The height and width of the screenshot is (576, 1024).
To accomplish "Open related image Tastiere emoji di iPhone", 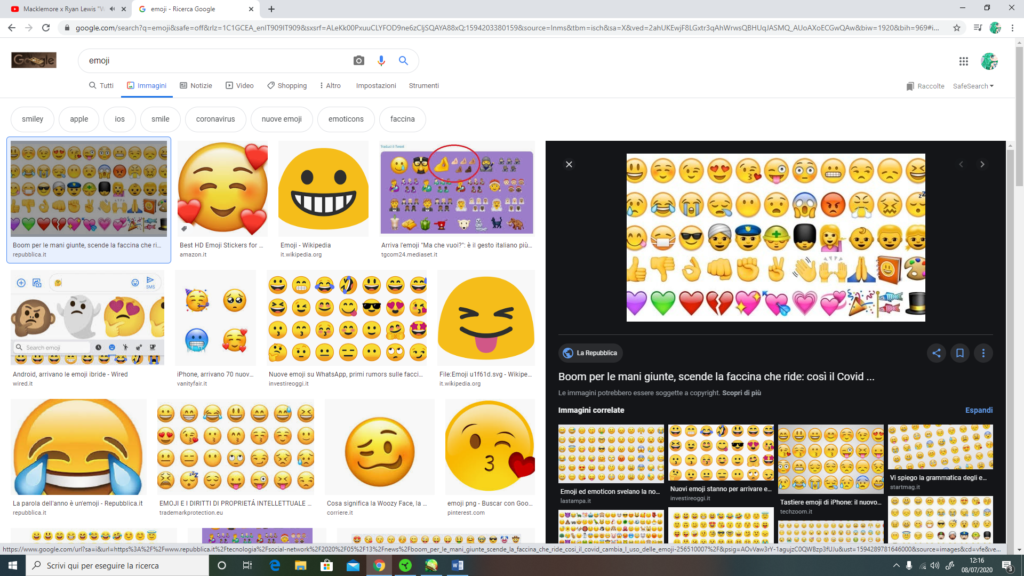I will pyautogui.click(x=830, y=458).
